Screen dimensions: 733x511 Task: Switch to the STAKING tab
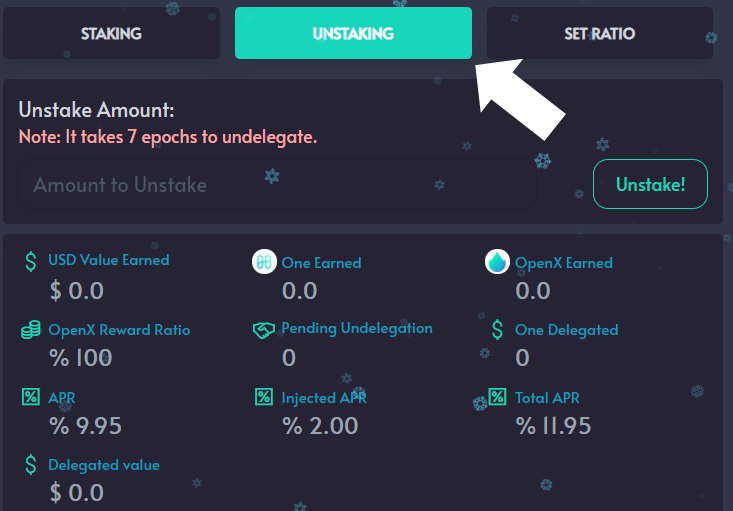click(111, 33)
